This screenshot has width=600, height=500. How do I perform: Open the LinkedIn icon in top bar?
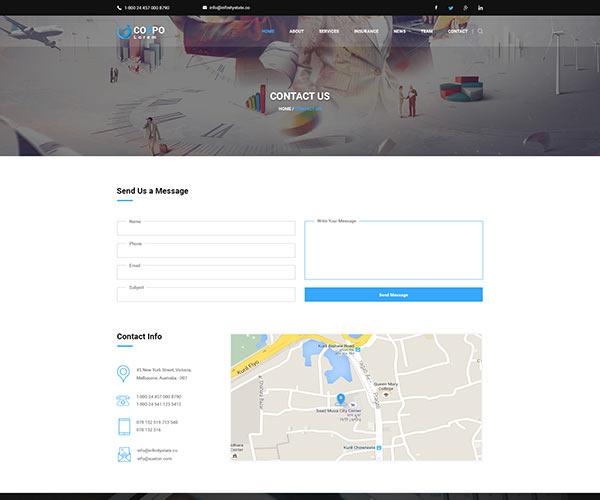click(x=480, y=8)
